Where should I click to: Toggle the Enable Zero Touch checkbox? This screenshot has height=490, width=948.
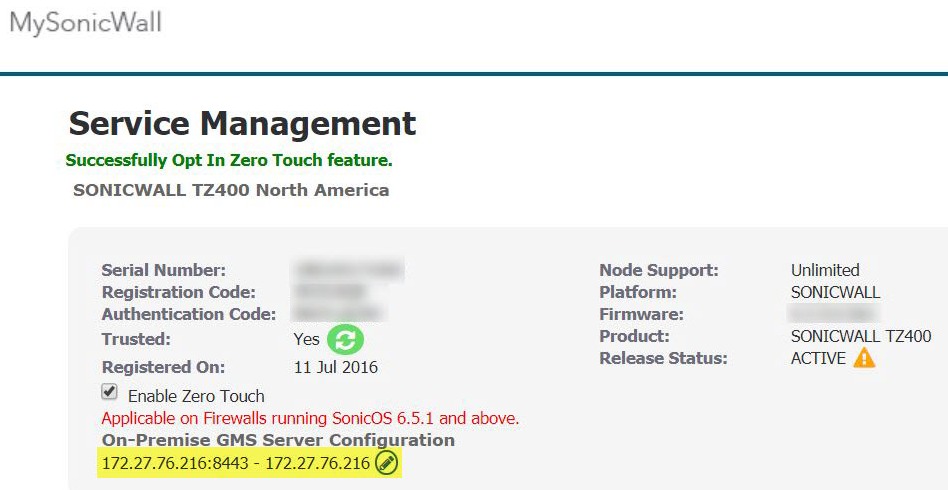pos(110,393)
